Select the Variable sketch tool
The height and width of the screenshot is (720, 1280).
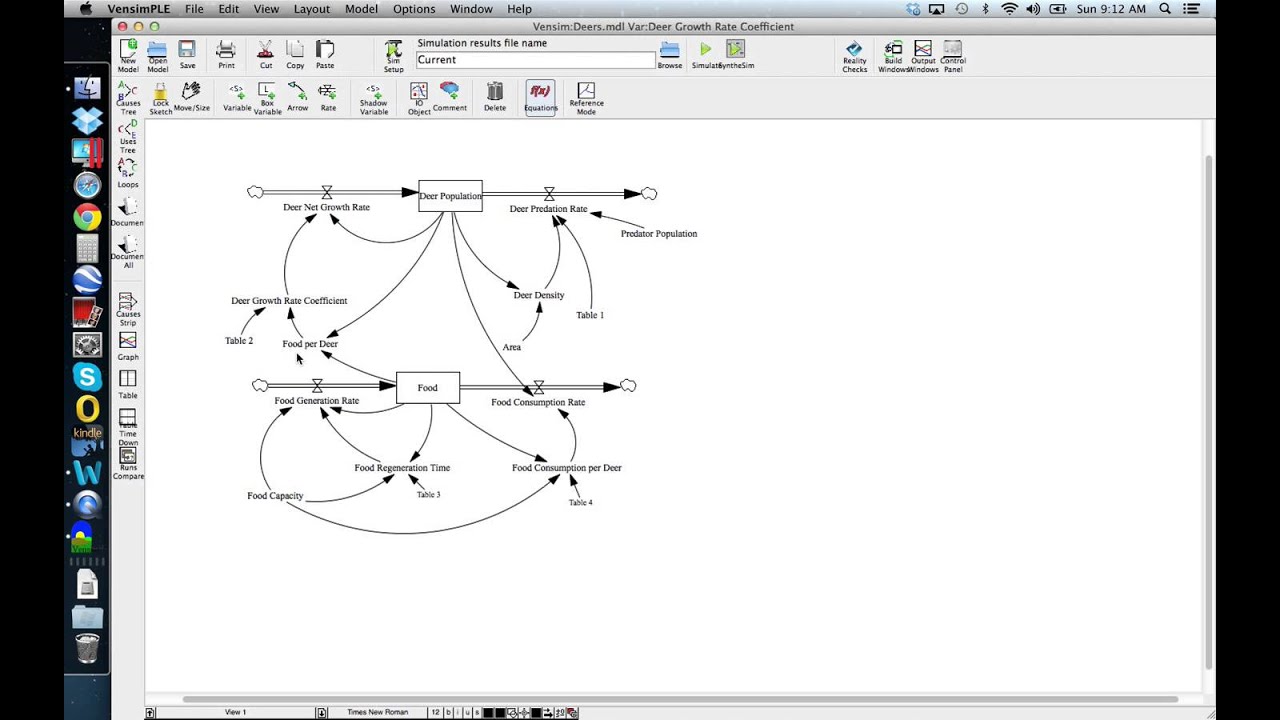pos(237,96)
